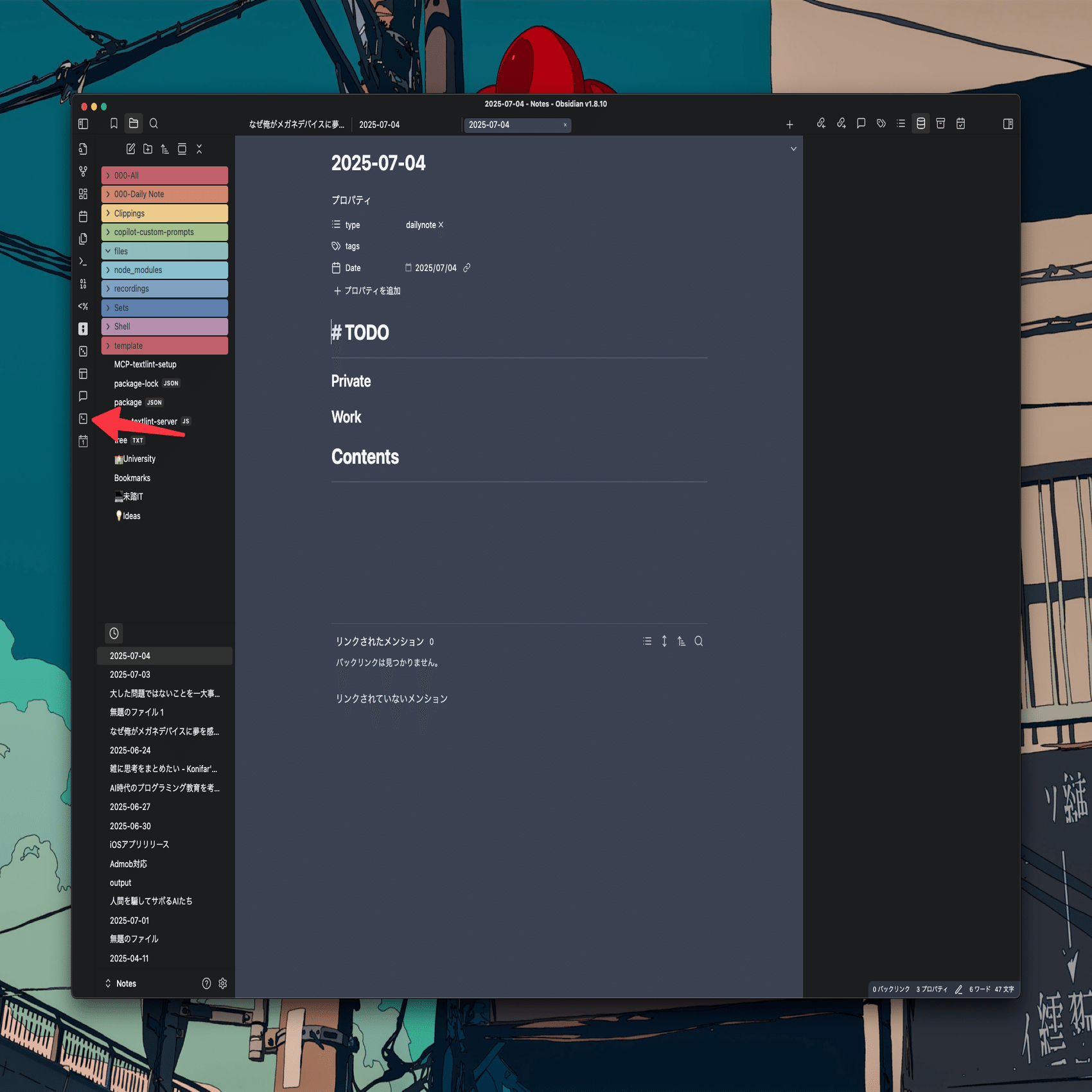
Task: Click auto-reveal current file icon
Action: 182,149
